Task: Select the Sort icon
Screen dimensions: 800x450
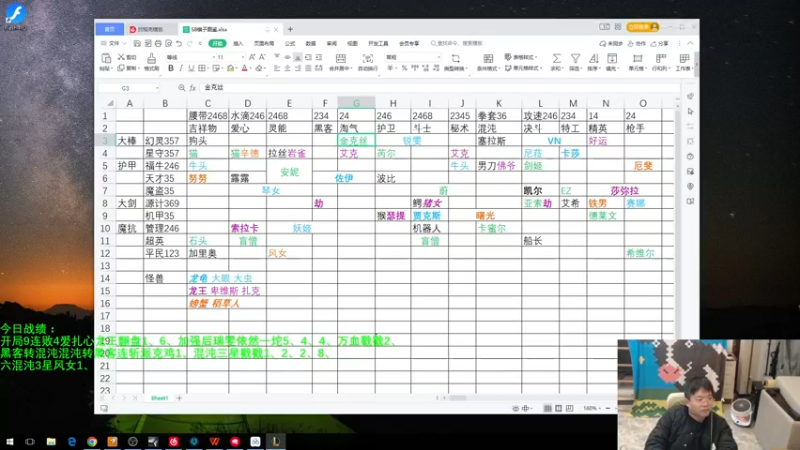Action: tap(593, 61)
